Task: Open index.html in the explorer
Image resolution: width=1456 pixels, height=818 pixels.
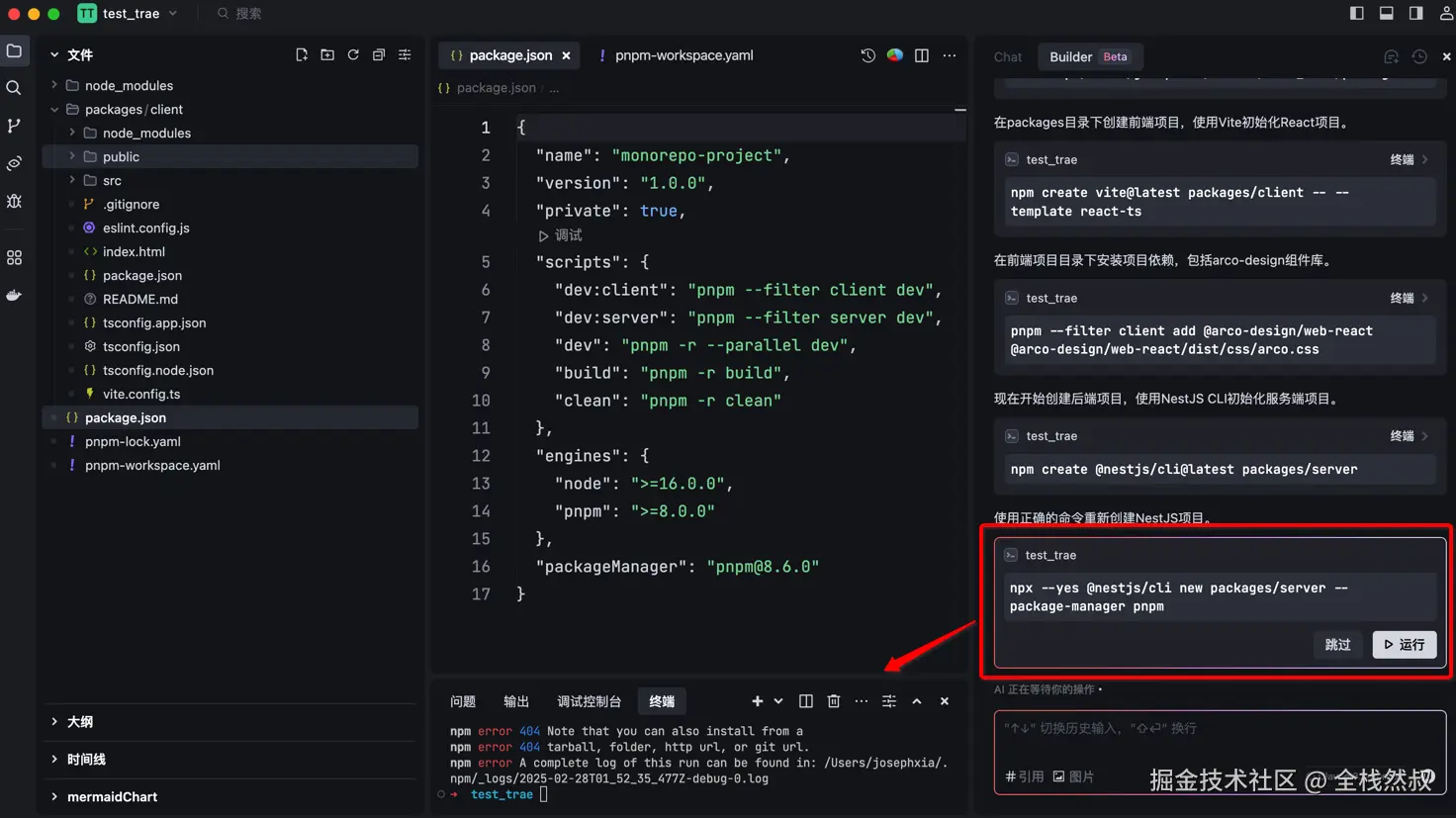Action: (x=134, y=251)
